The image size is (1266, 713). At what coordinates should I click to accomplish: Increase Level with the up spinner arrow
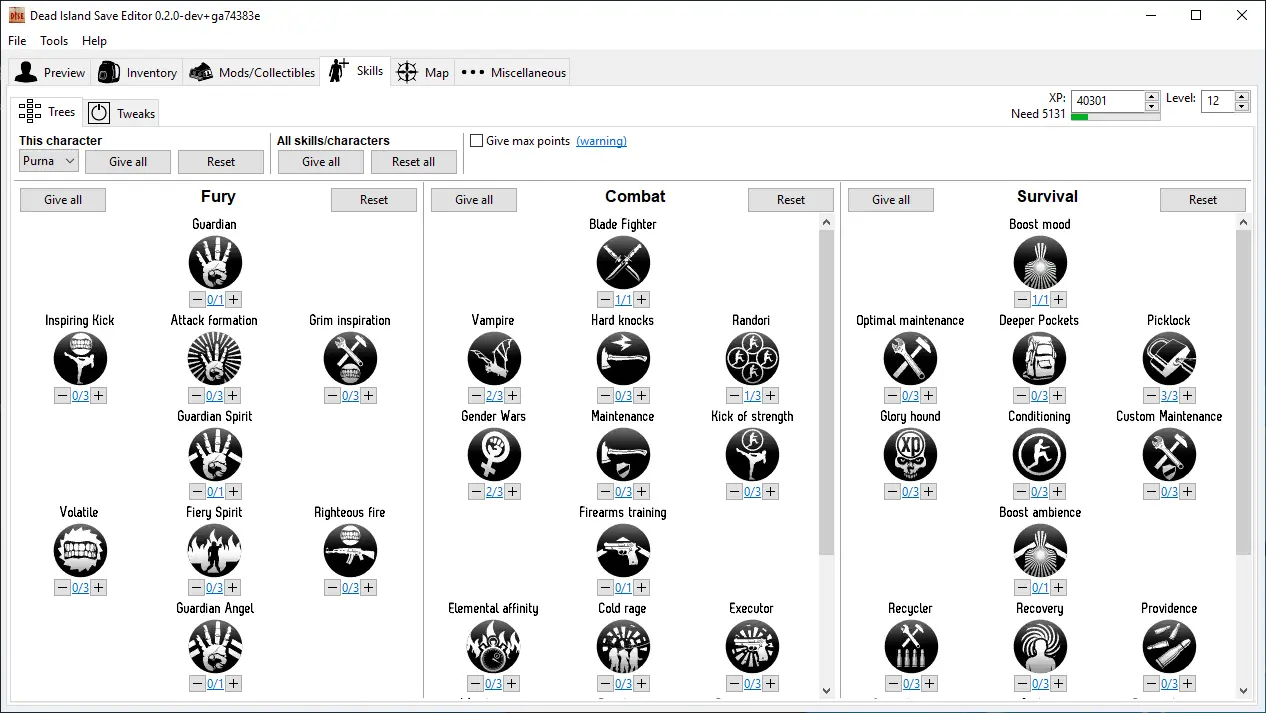1241,97
